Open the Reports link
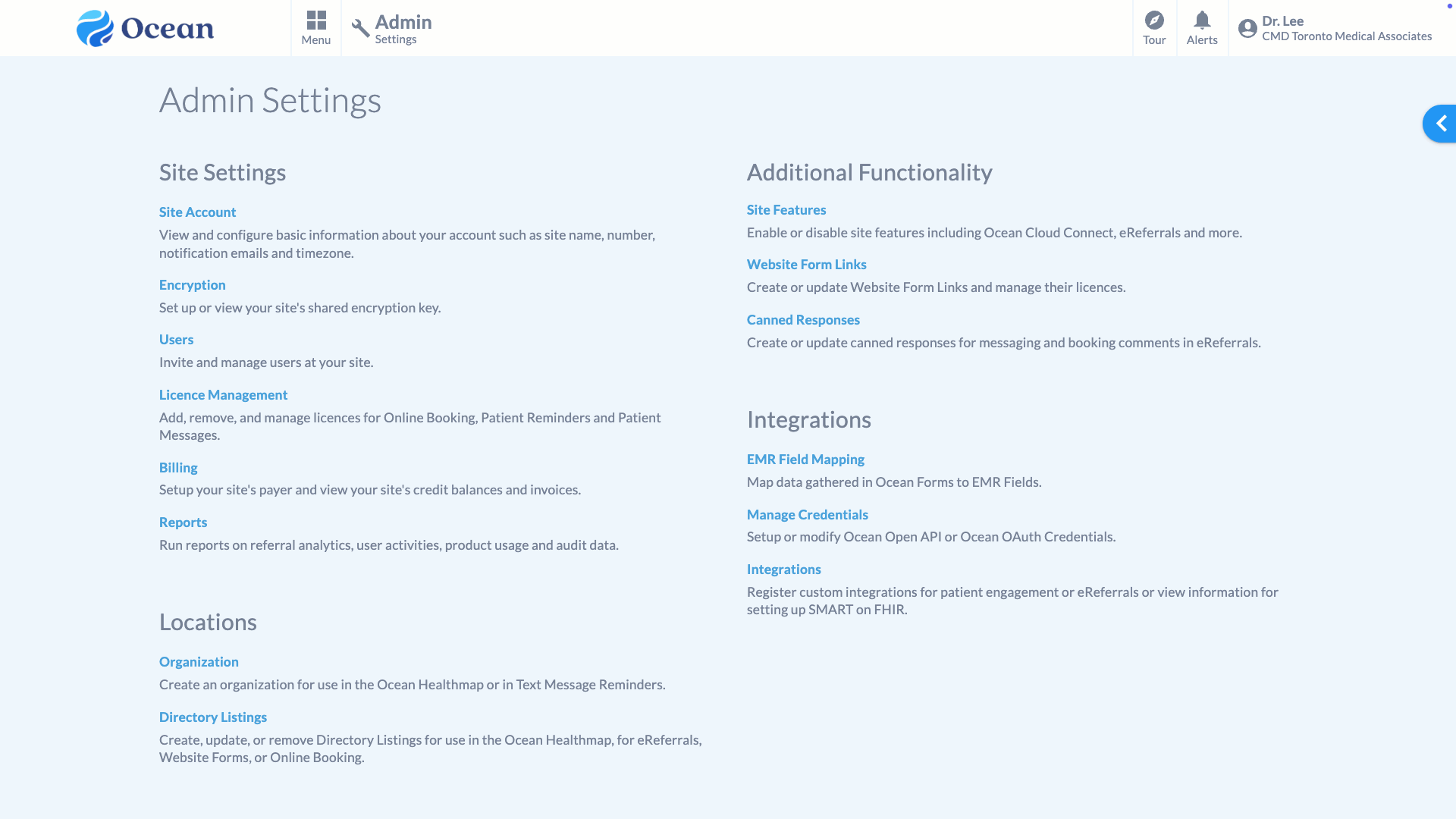 click(183, 522)
